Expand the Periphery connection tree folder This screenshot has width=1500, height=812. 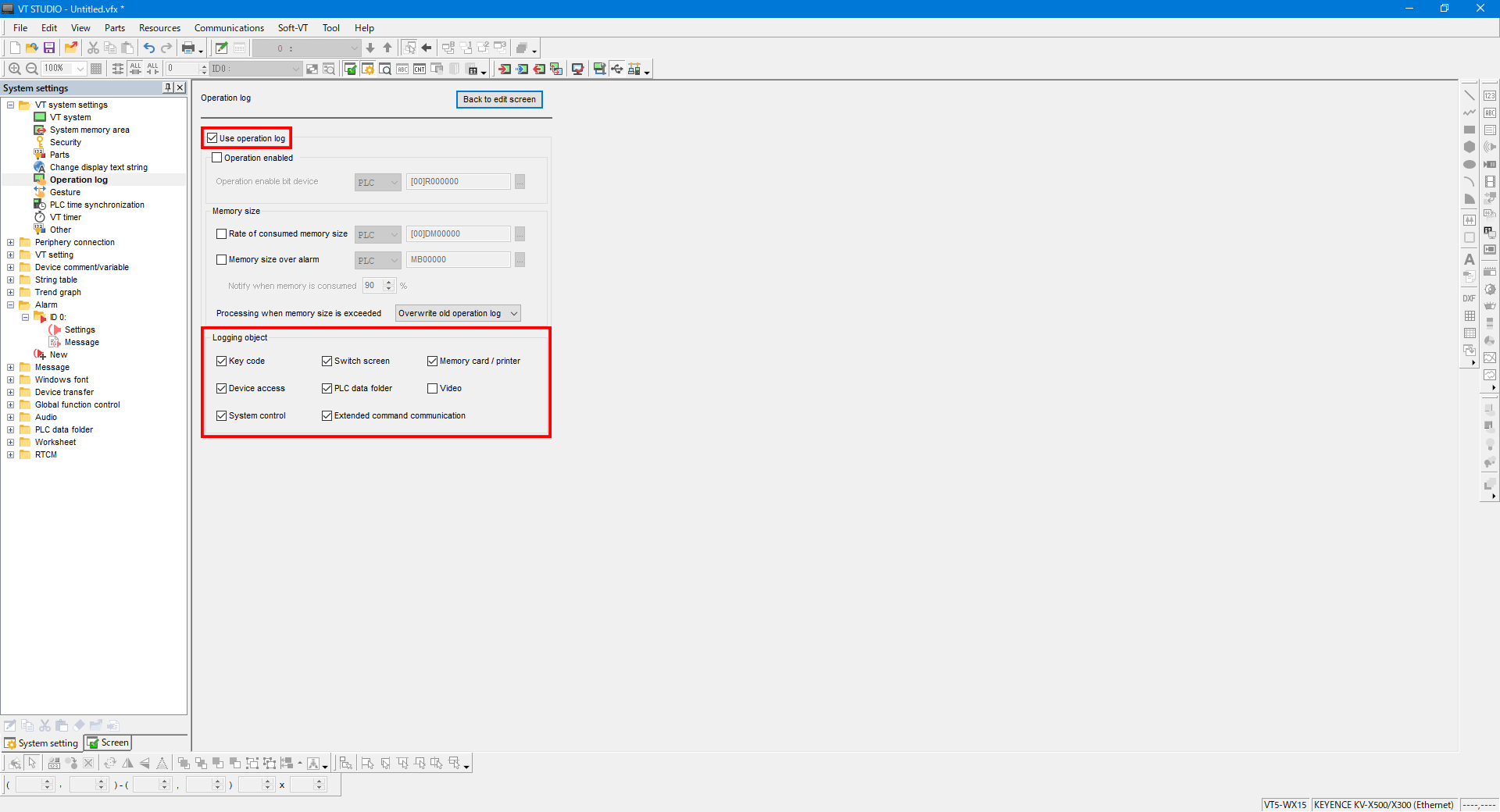tap(11, 242)
